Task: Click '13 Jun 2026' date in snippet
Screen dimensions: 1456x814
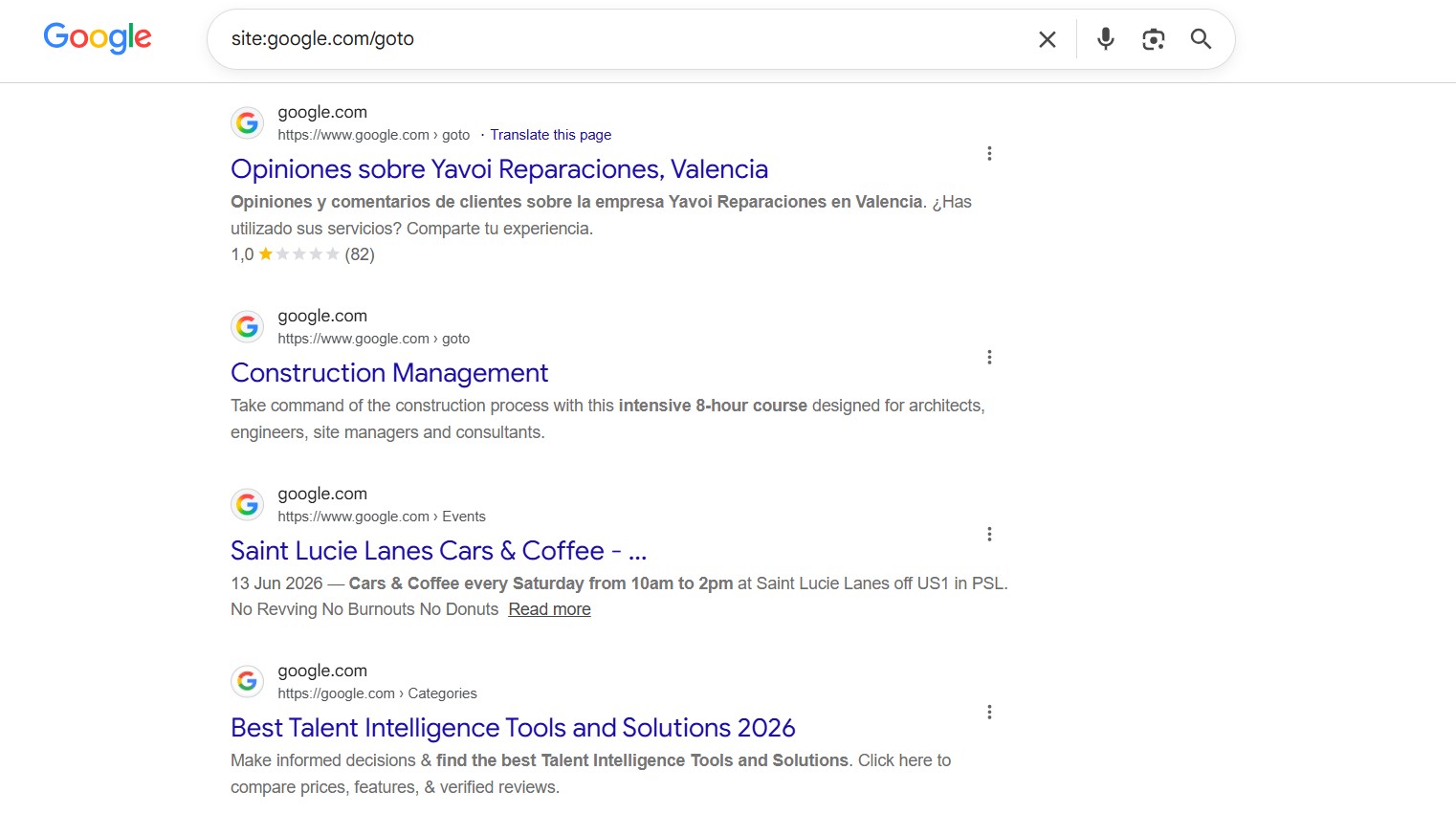Action: (x=276, y=583)
